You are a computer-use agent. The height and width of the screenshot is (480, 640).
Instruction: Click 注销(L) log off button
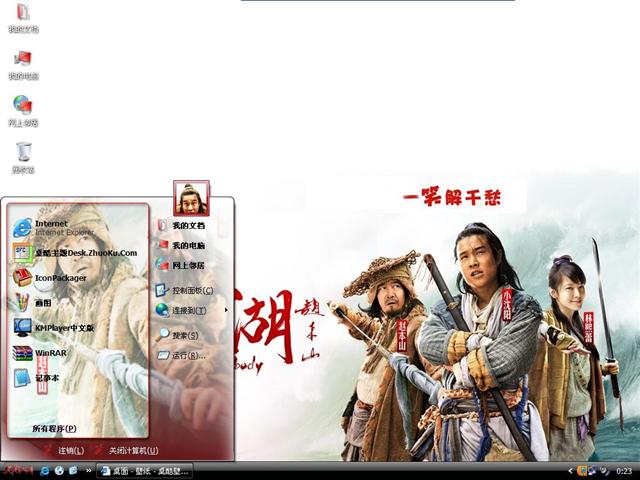pos(64,451)
